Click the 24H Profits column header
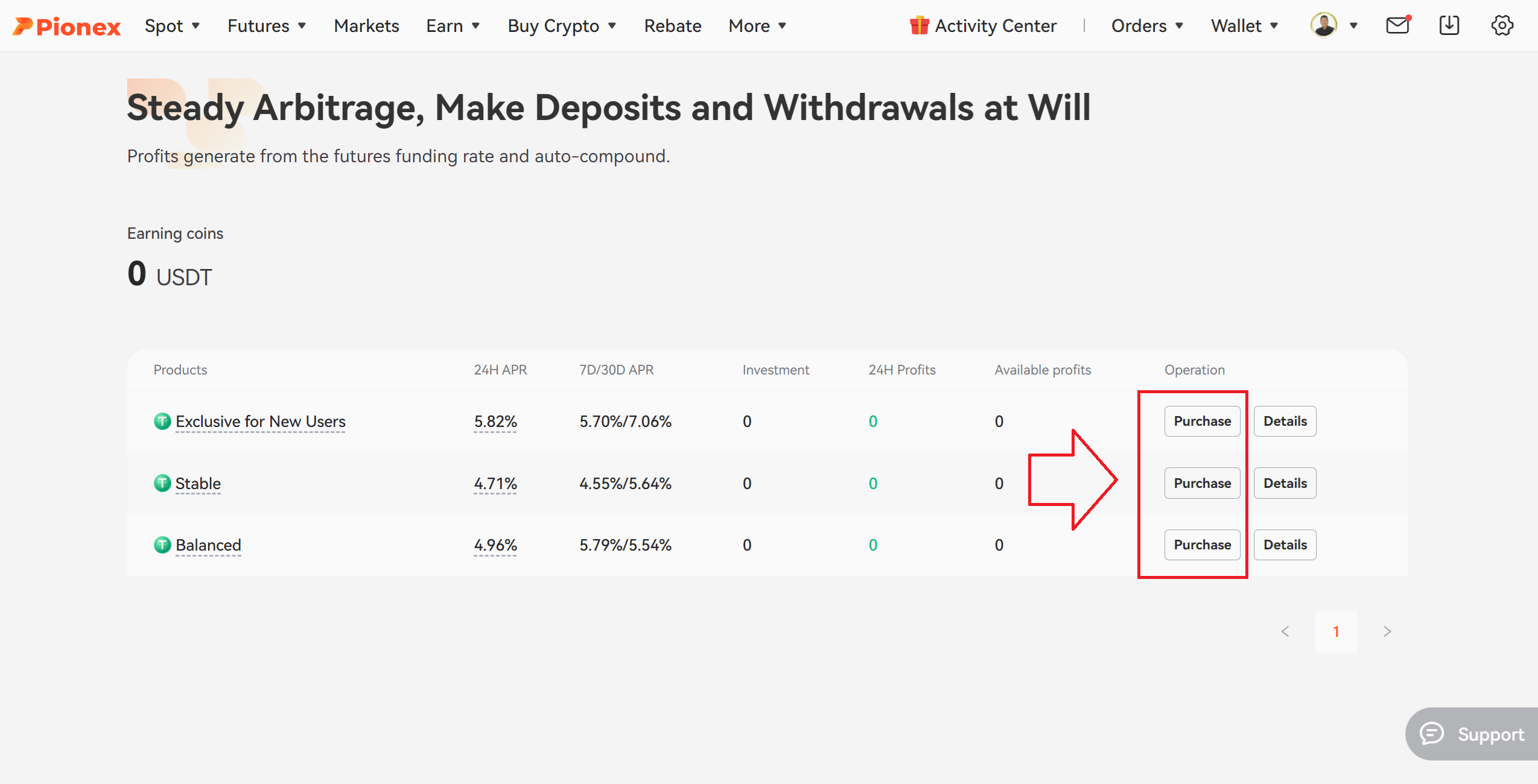The image size is (1538, 784). pos(902,370)
